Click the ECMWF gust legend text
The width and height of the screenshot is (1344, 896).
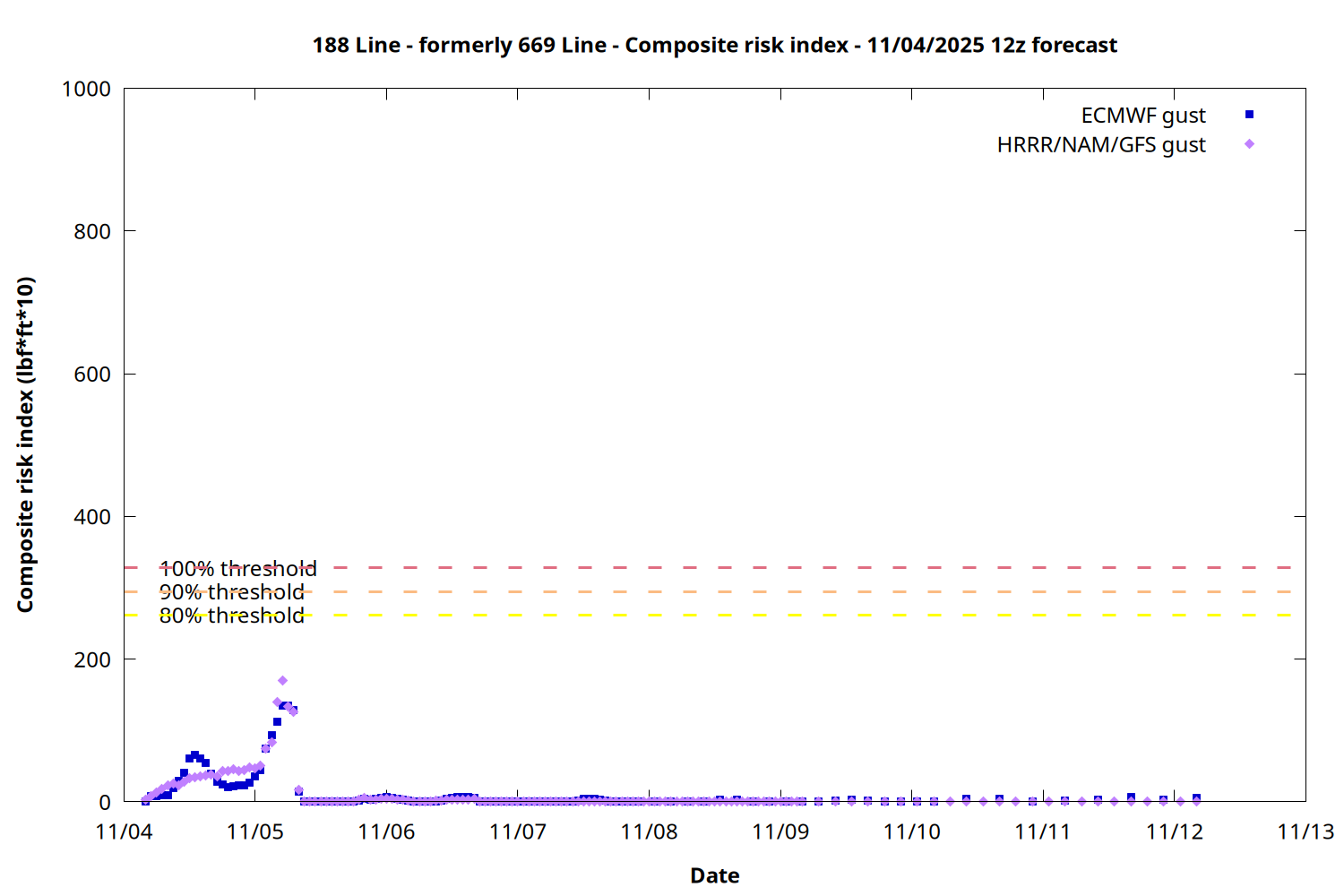click(1142, 116)
